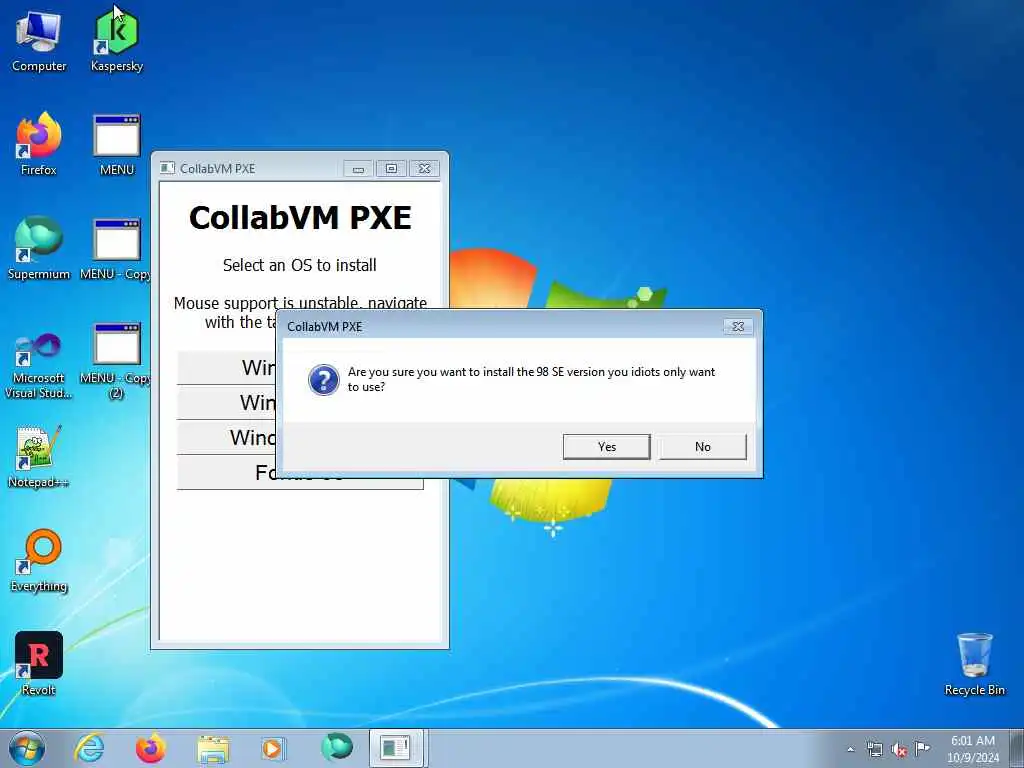The height and width of the screenshot is (768, 1024).
Task: Open the Computer desktop icon
Action: (x=39, y=40)
